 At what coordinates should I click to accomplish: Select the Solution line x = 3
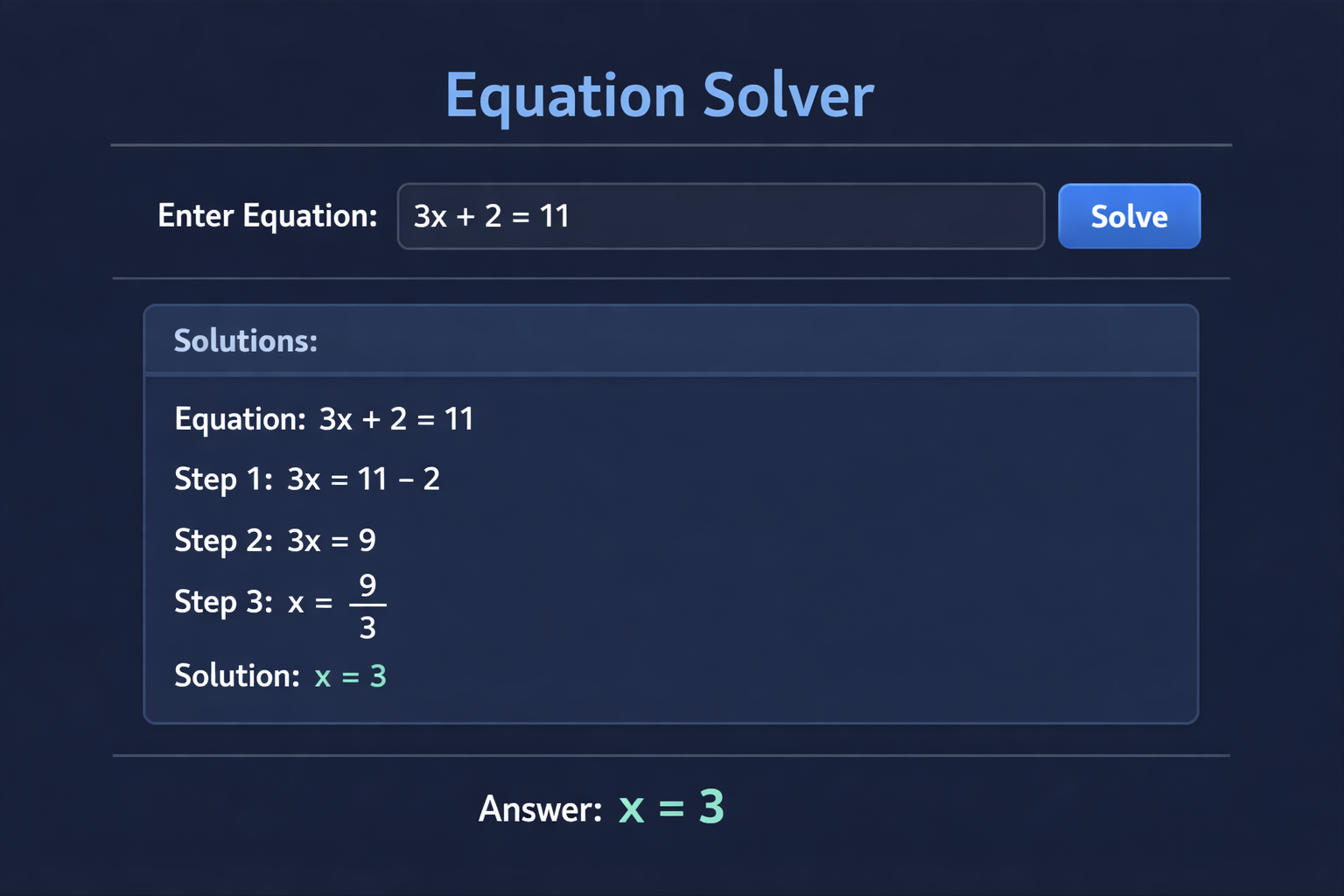[280, 675]
